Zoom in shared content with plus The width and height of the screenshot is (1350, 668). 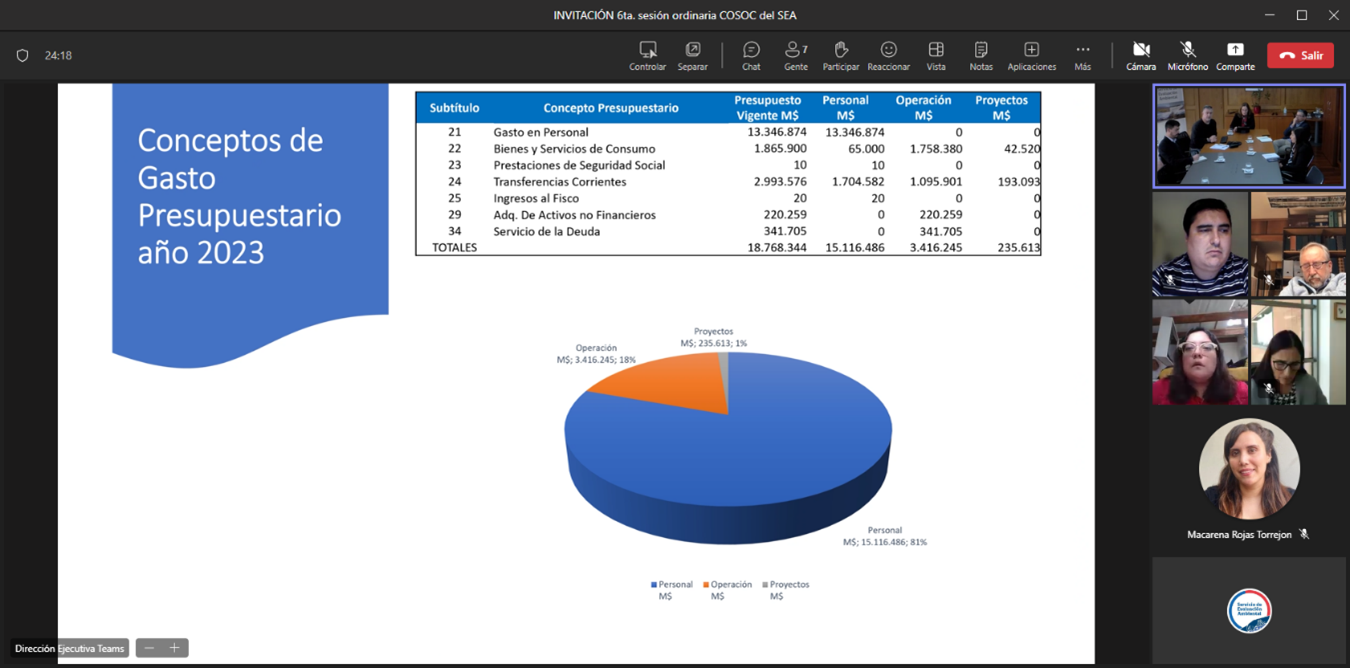[174, 648]
